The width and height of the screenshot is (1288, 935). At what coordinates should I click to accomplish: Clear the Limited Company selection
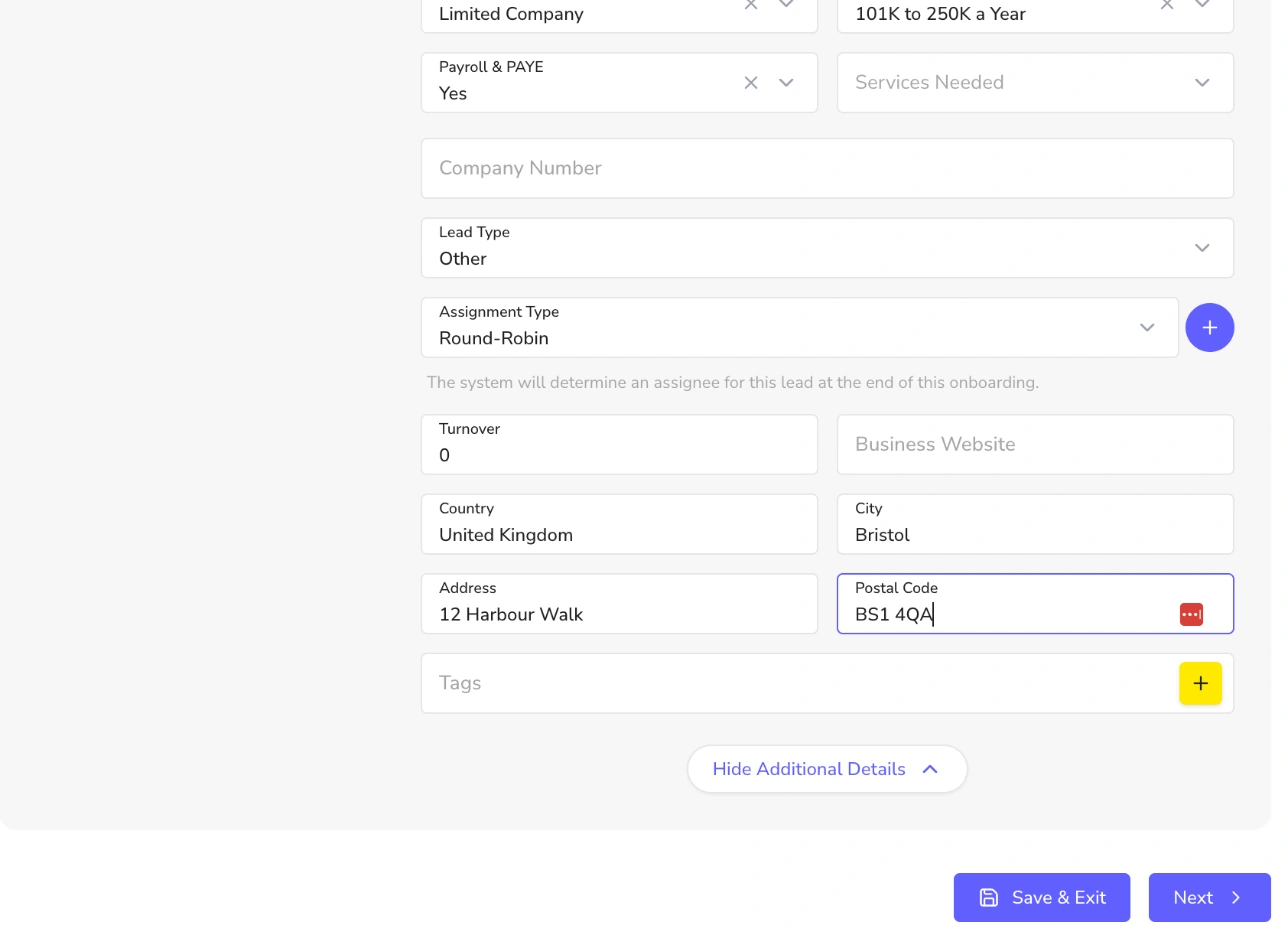coord(751,5)
